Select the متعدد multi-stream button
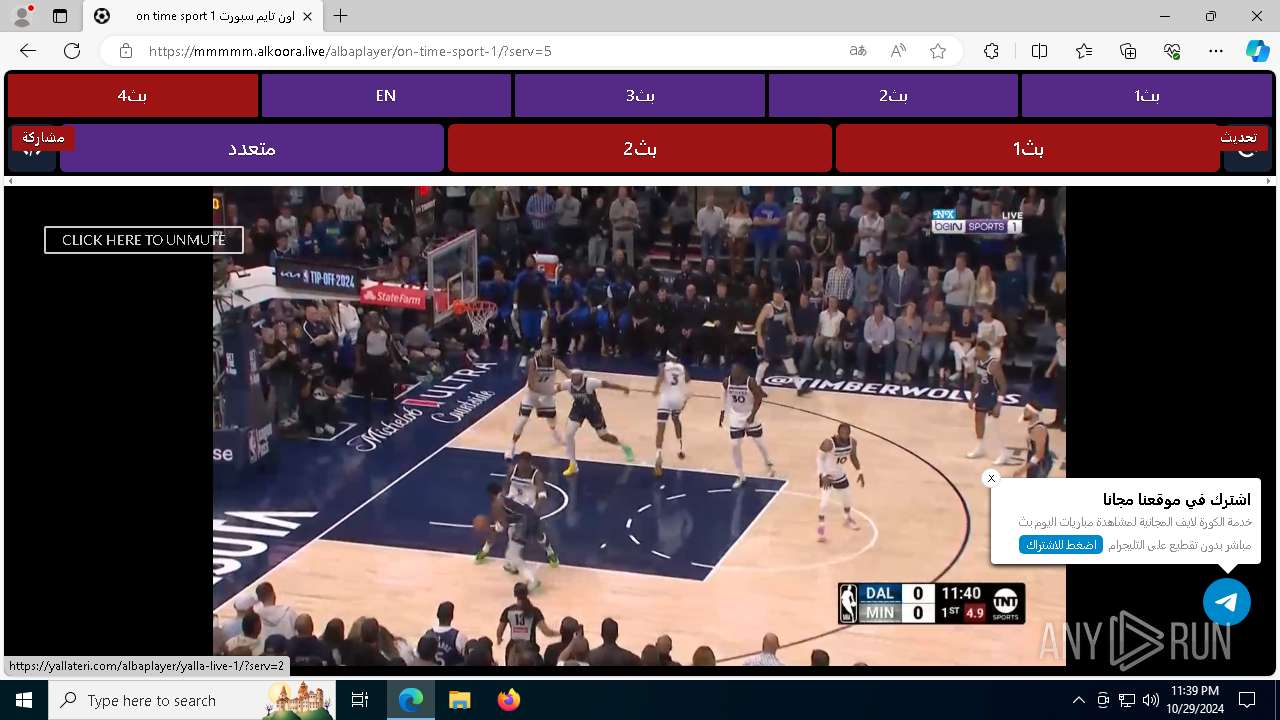The width and height of the screenshot is (1280, 720). [x=252, y=148]
